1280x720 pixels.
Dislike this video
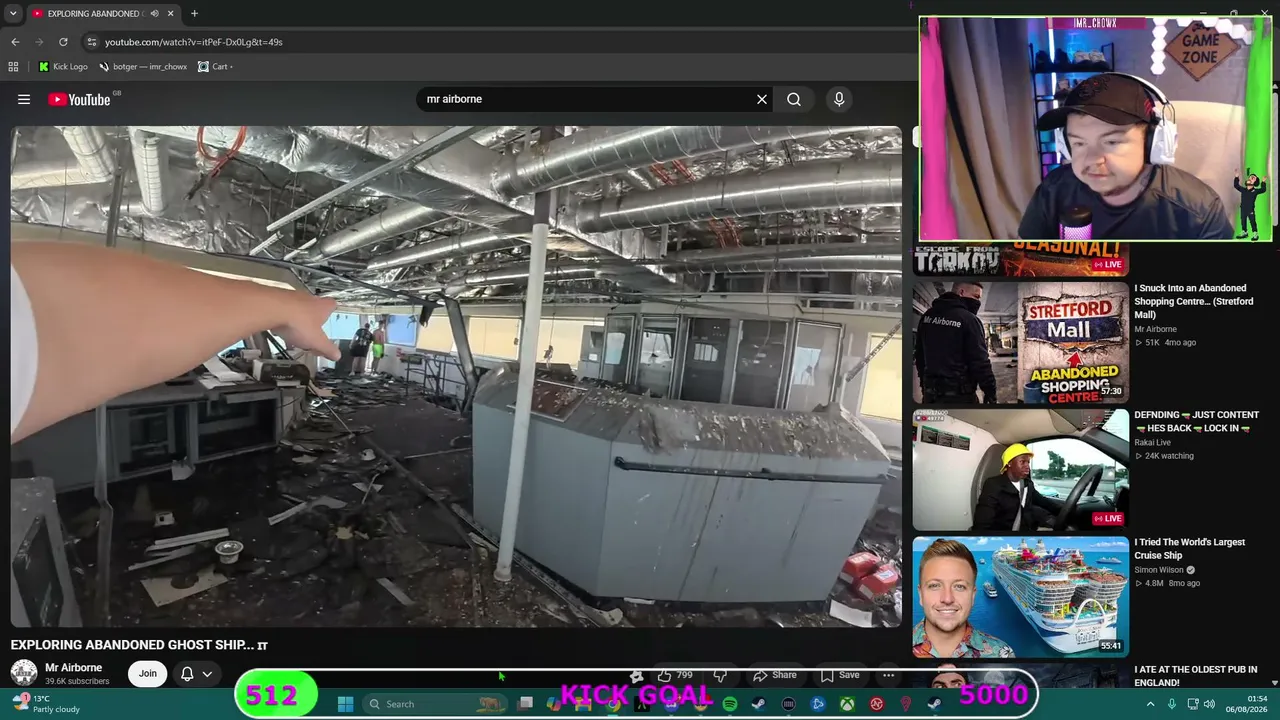720,675
